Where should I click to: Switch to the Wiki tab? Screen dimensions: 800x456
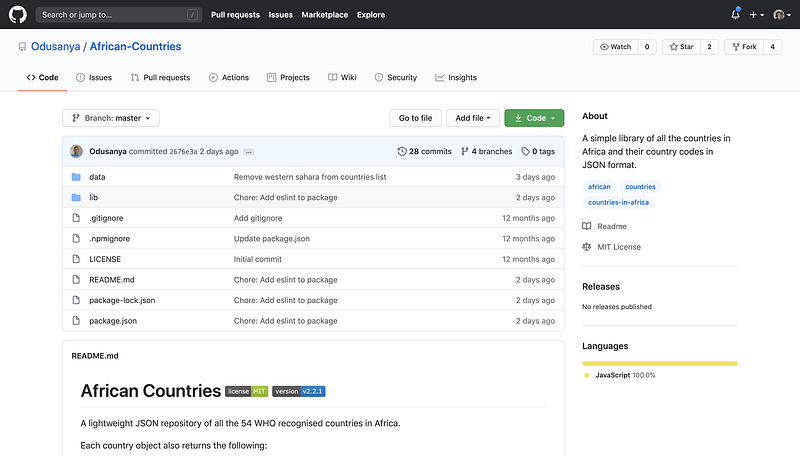(342, 78)
